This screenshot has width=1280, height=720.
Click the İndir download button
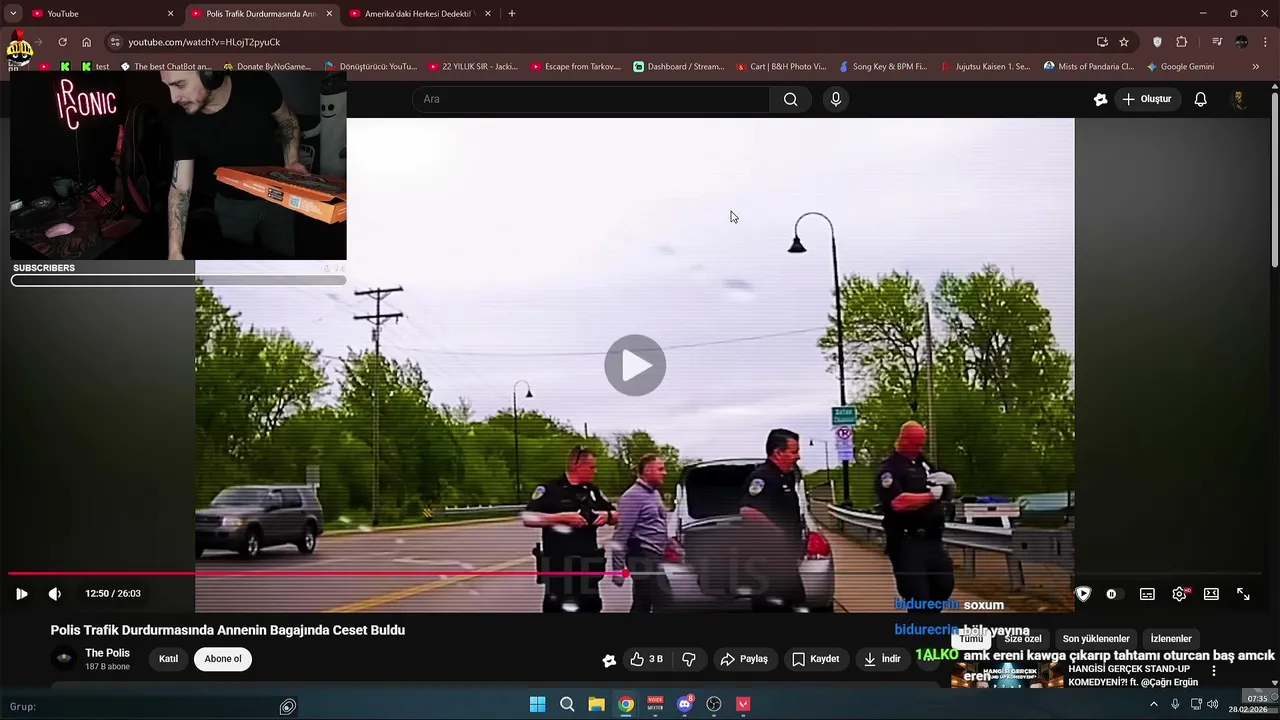point(882,659)
